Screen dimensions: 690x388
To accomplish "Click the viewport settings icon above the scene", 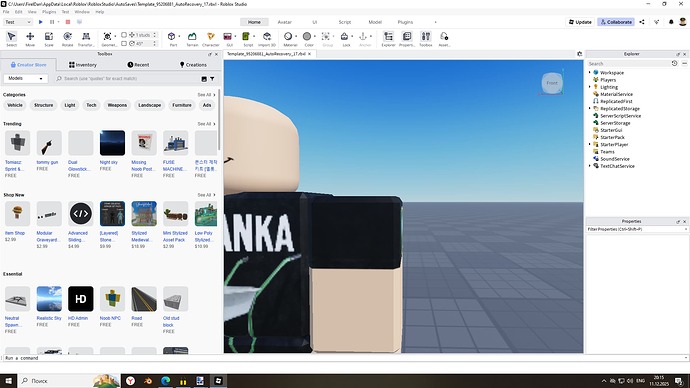I will (x=580, y=54).
